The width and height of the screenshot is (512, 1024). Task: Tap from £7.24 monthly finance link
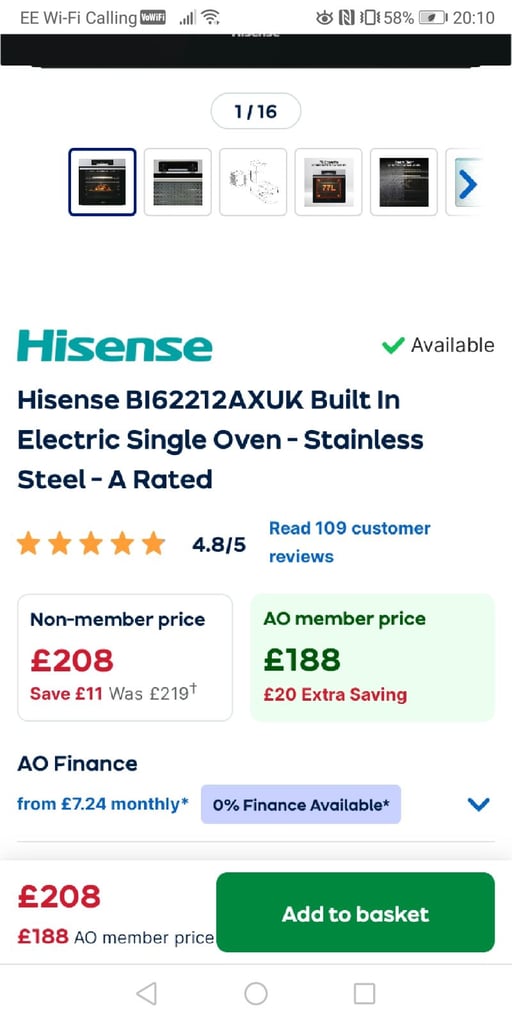pos(103,804)
